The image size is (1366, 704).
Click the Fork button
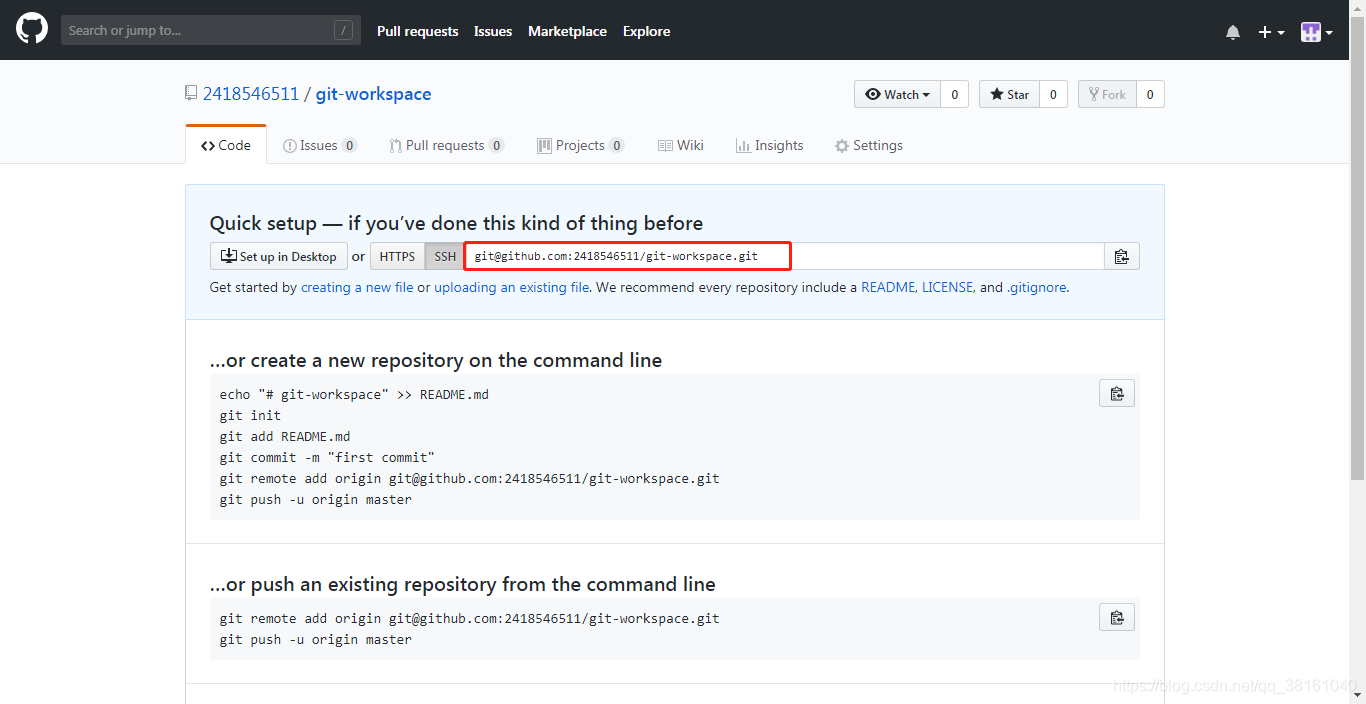click(x=1107, y=94)
